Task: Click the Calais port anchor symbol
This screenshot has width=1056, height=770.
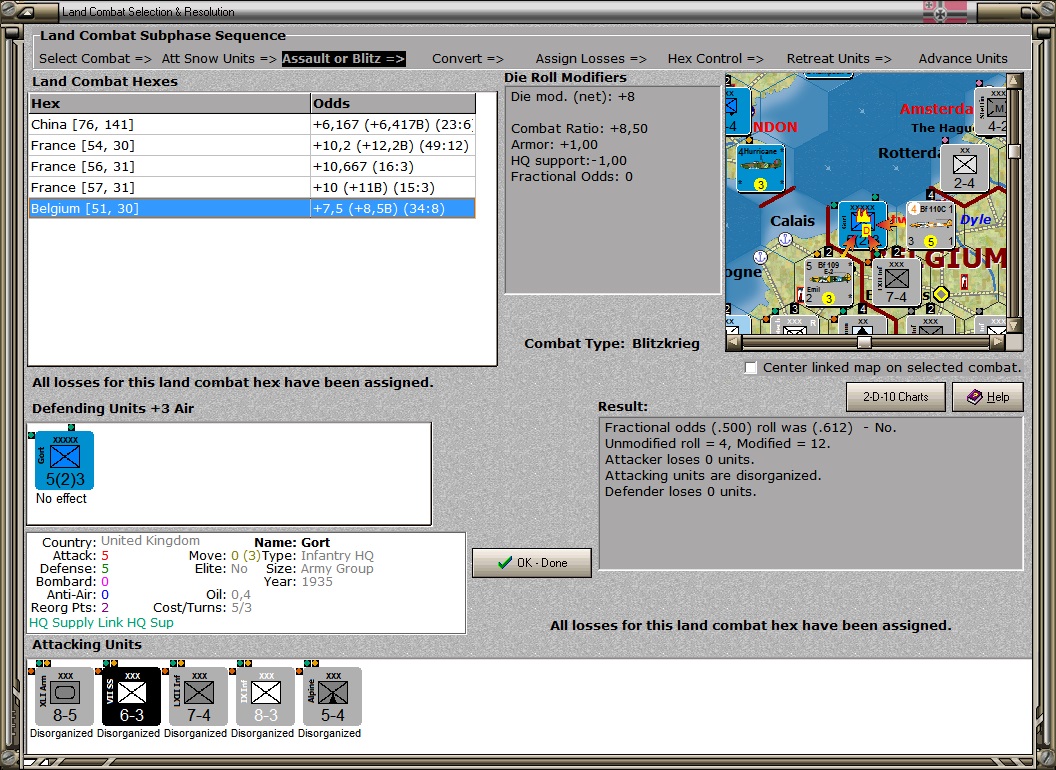Action: tap(785, 238)
